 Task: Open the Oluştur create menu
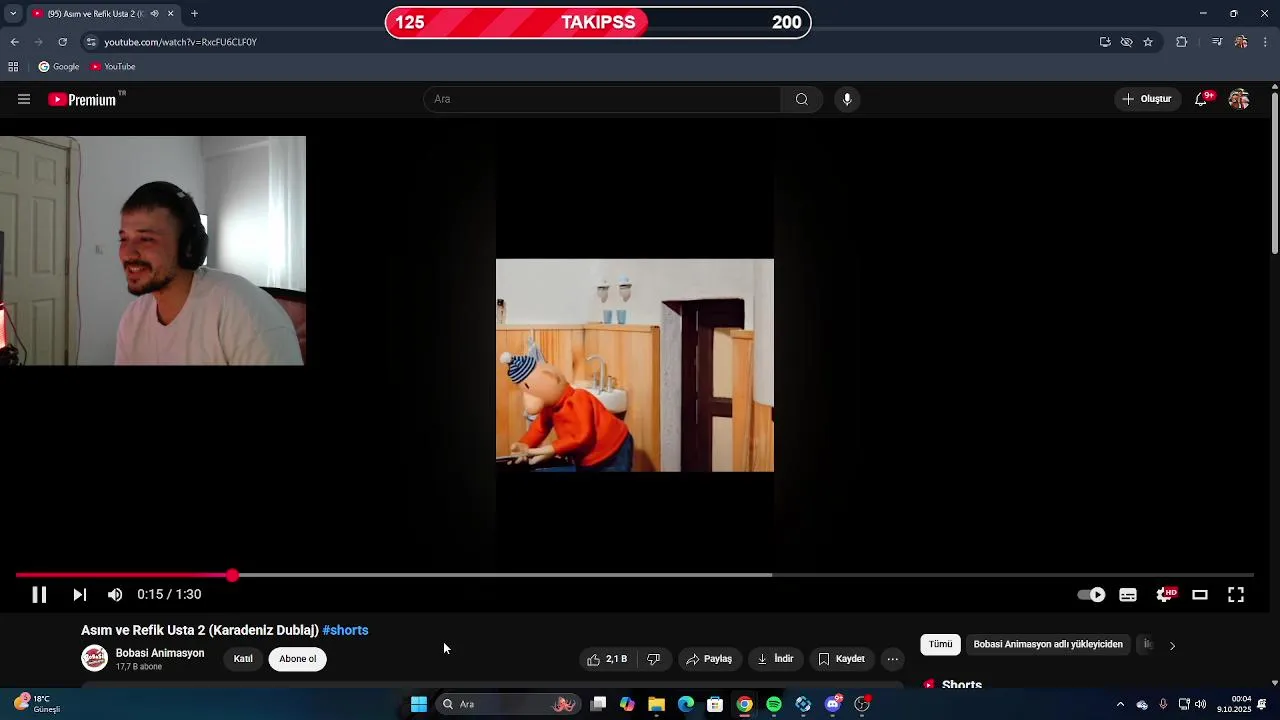click(x=1146, y=99)
